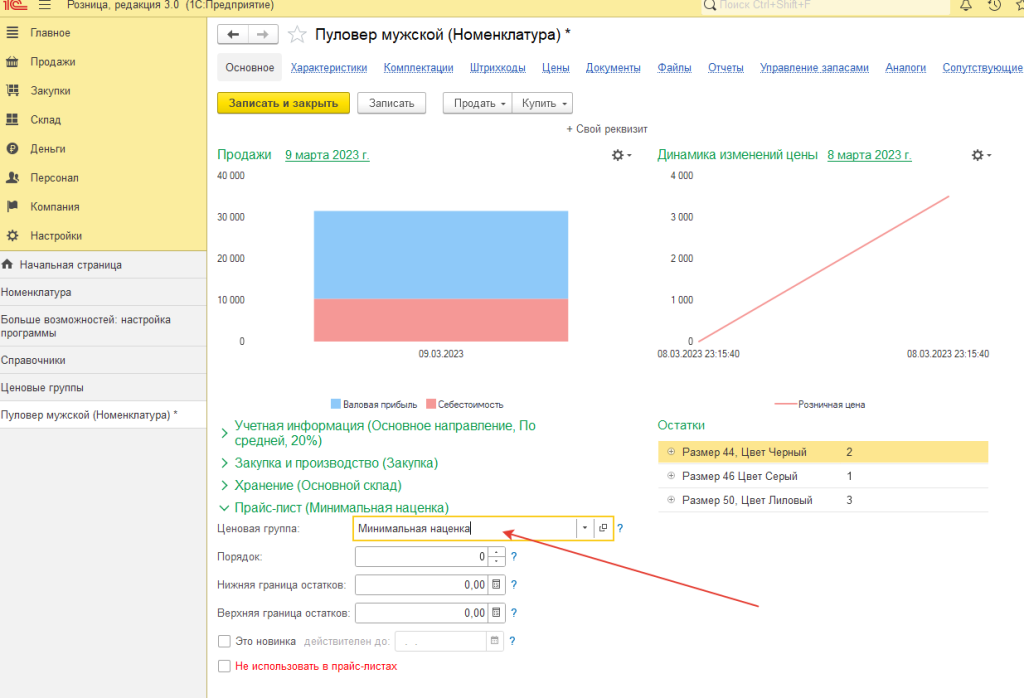Show help for Ценовая группа field

pyautogui.click(x=620, y=528)
